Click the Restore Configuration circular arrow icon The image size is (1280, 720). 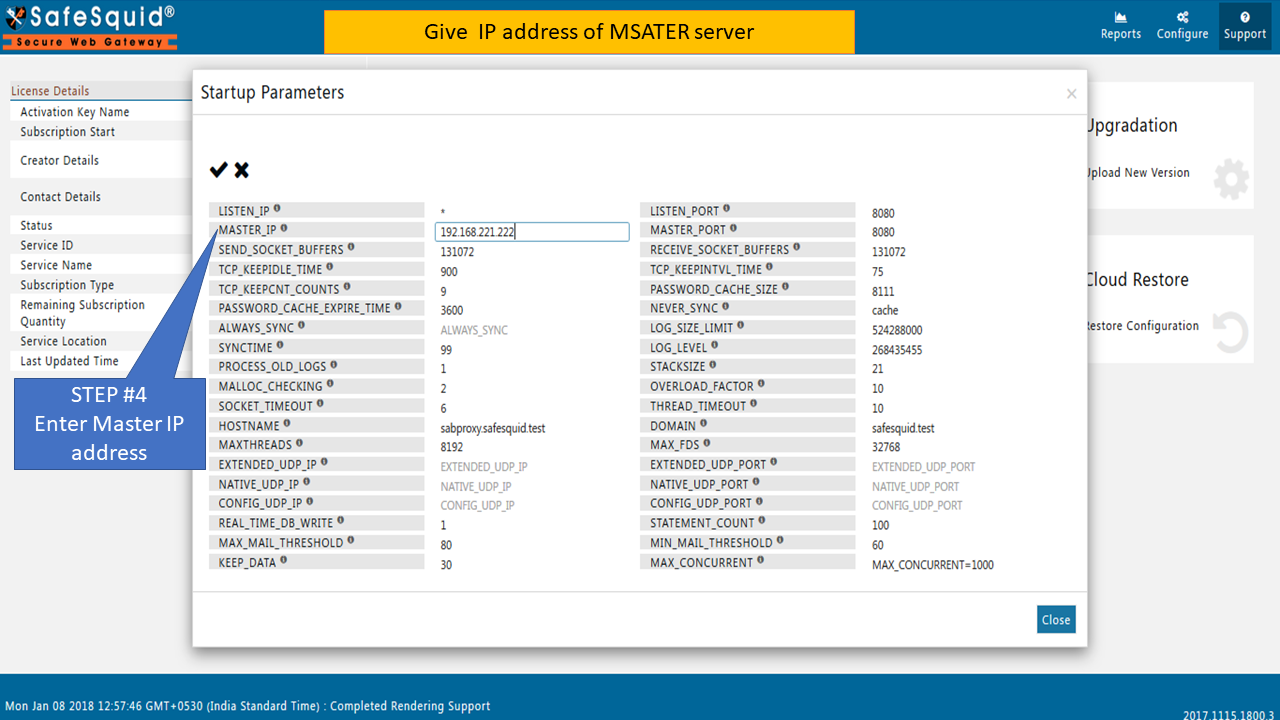click(1231, 333)
